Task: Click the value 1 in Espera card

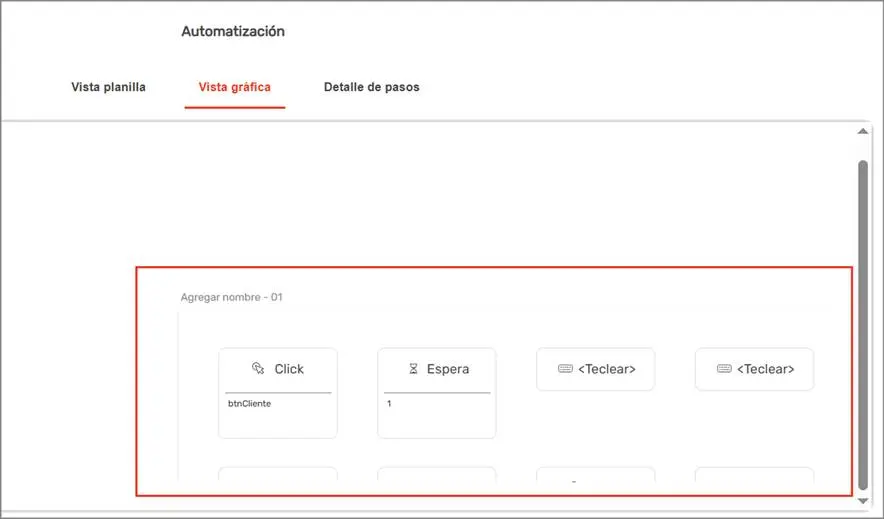Action: [389, 403]
